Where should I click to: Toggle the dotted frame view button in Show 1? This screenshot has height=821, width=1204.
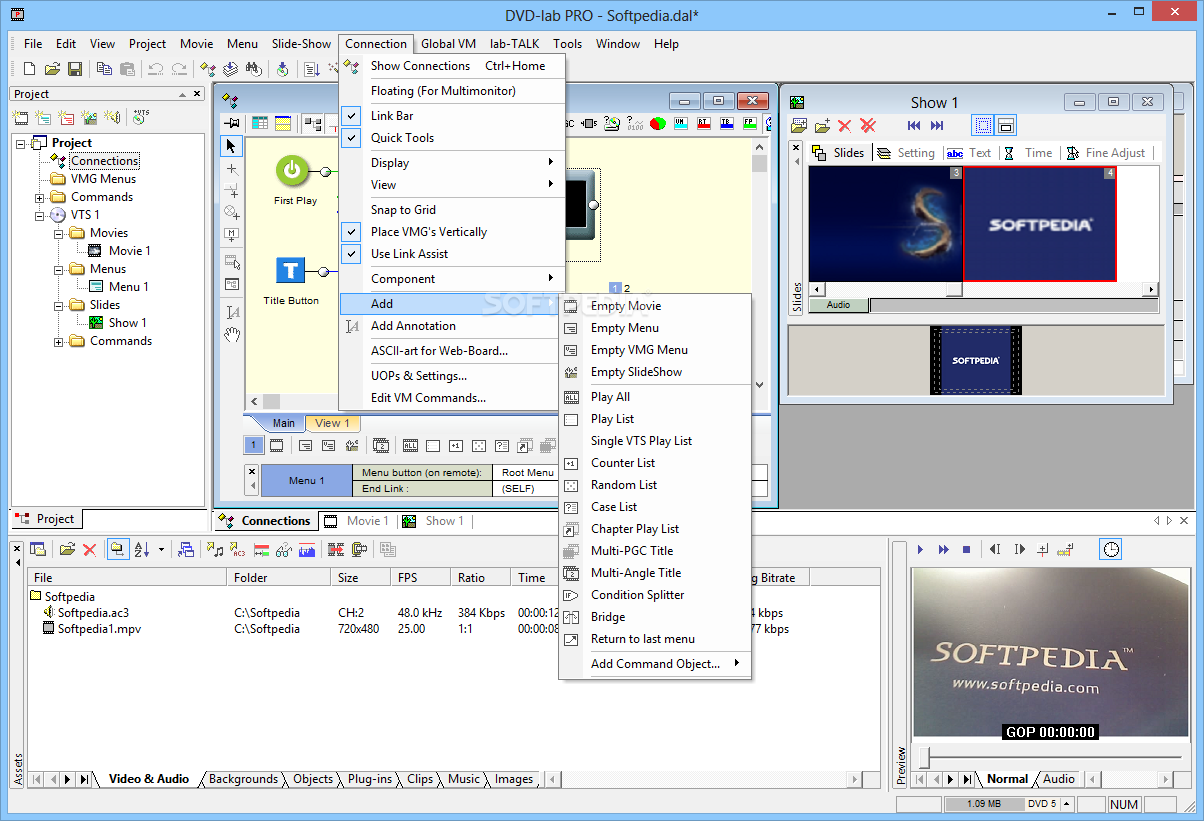(983, 126)
